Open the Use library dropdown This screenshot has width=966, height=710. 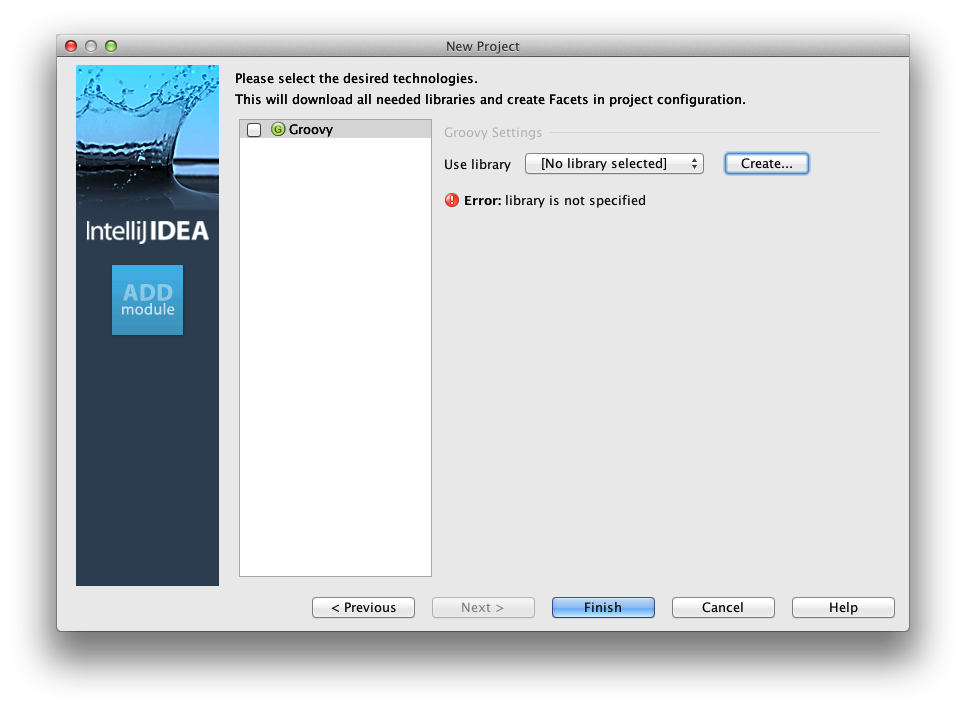tap(614, 164)
